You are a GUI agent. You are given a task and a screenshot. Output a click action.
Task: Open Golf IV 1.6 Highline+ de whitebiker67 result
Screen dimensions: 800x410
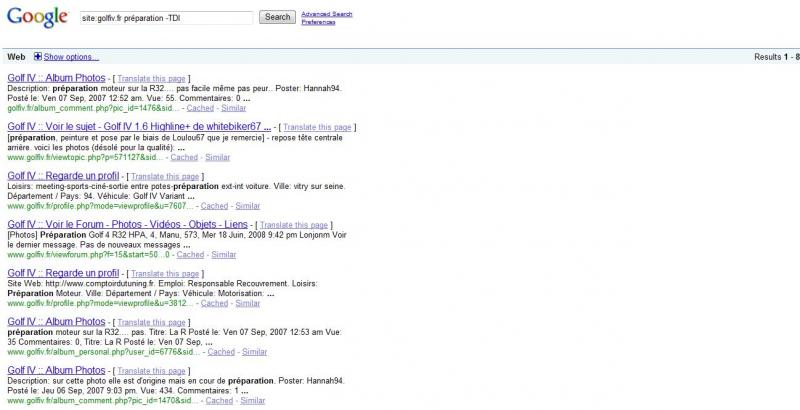[x=139, y=126]
